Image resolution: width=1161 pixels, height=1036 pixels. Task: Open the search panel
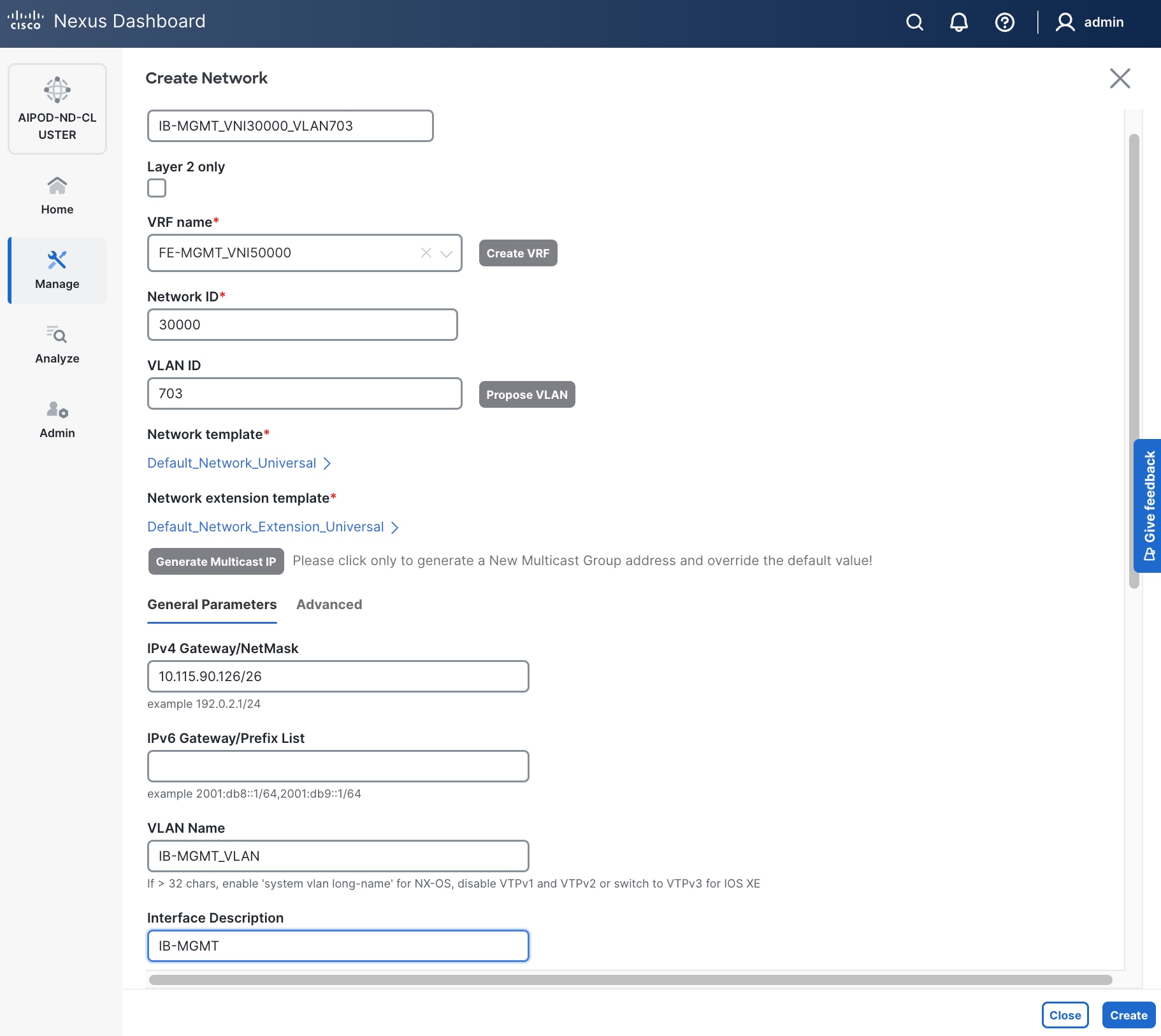915,22
